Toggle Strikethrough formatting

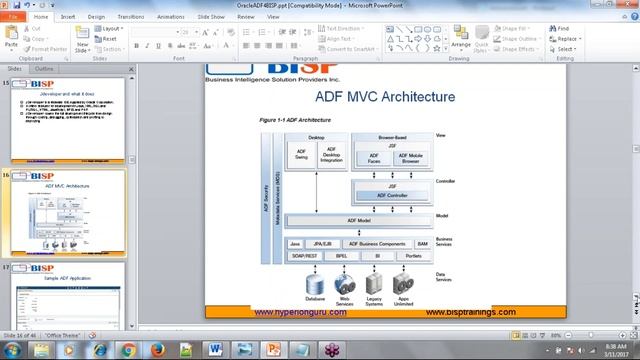click(181, 46)
